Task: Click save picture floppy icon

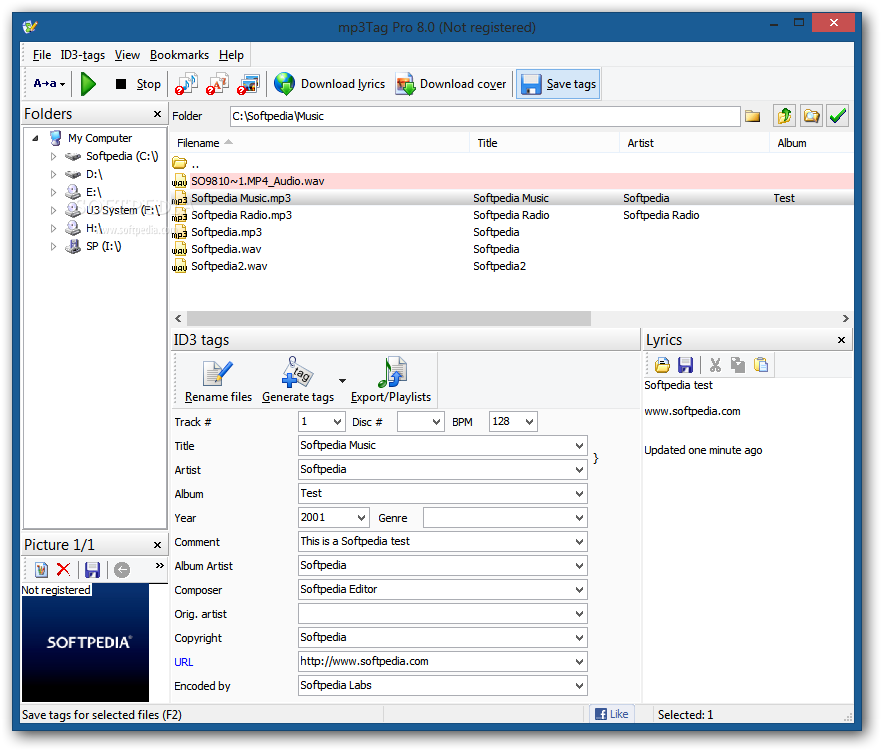Action: 92,570
